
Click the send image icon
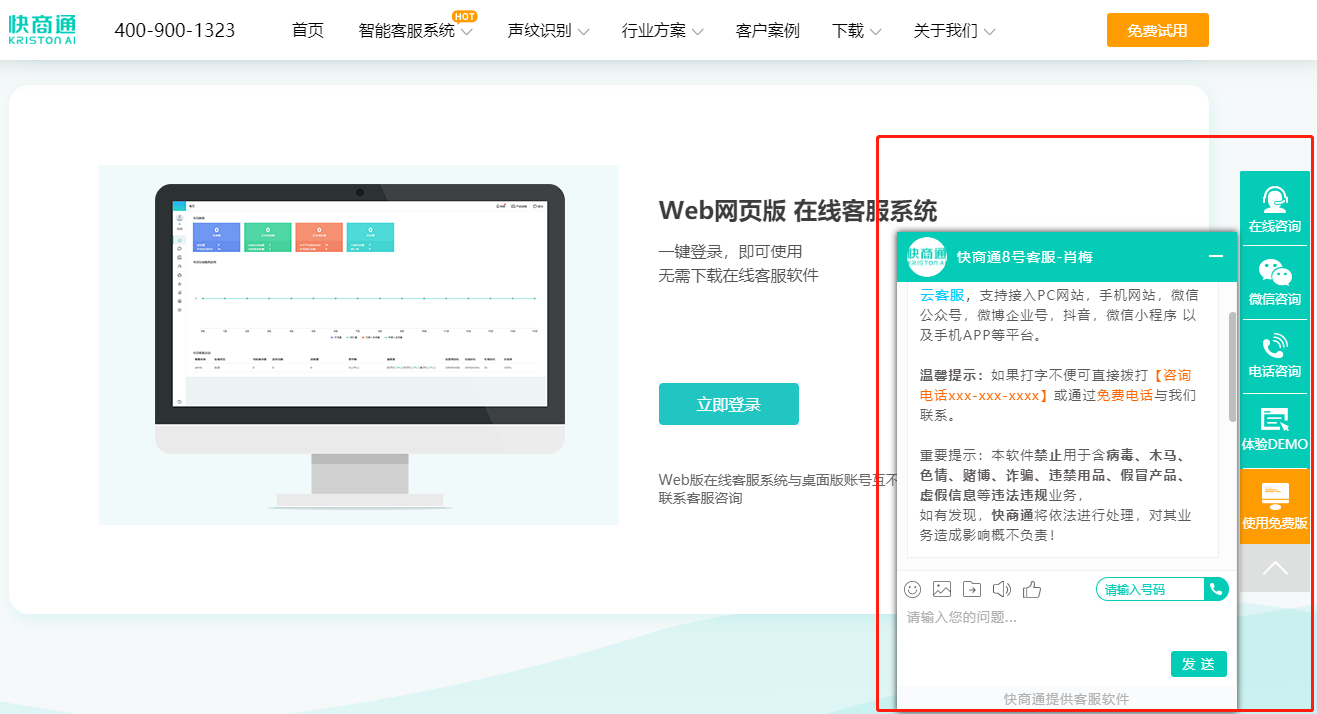(x=942, y=589)
